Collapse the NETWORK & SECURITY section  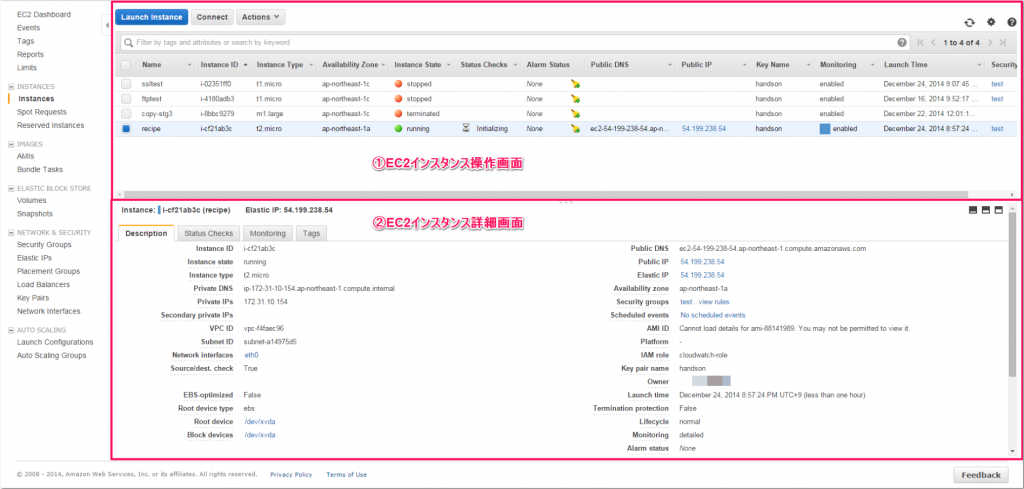[x=10, y=232]
